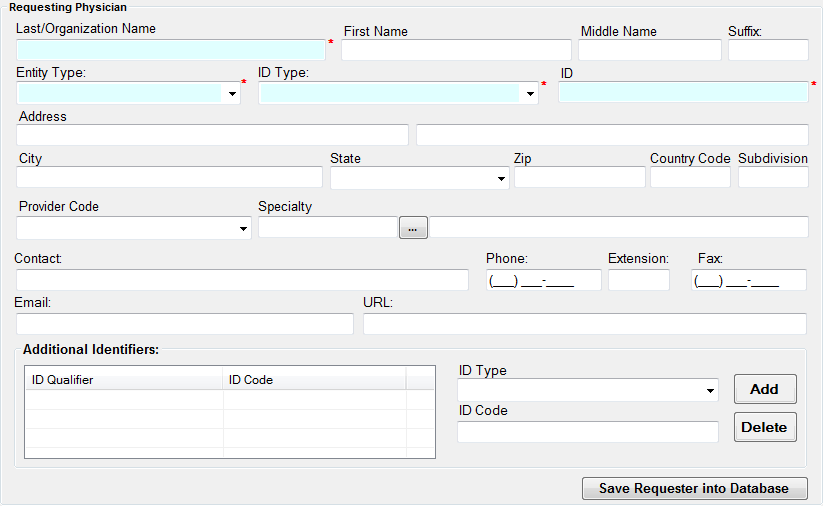The image size is (823, 506).
Task: Click Save Requester into Database
Action: [x=695, y=489]
